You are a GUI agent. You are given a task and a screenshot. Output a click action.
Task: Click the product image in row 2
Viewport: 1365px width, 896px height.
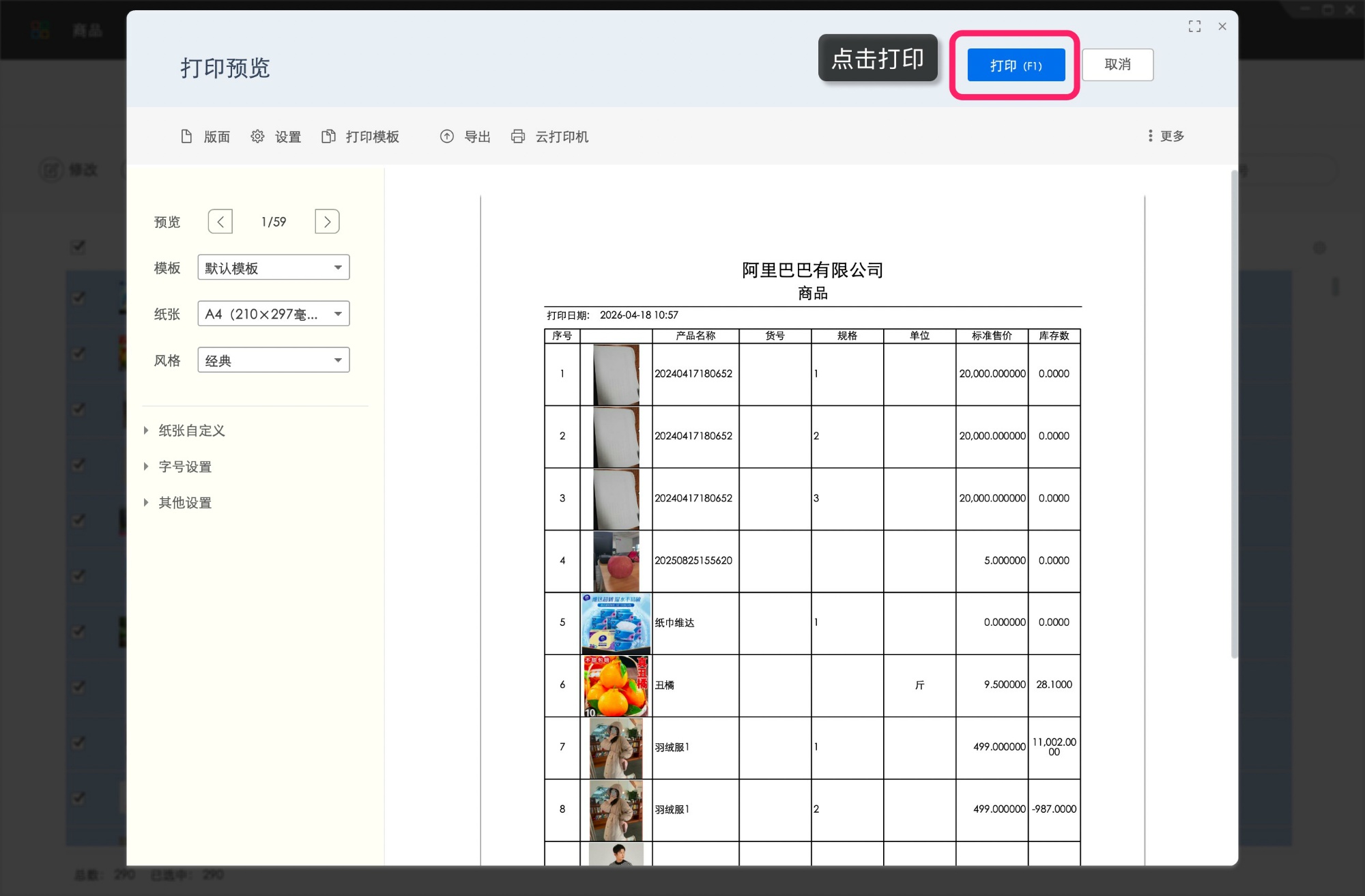pyautogui.click(x=616, y=437)
